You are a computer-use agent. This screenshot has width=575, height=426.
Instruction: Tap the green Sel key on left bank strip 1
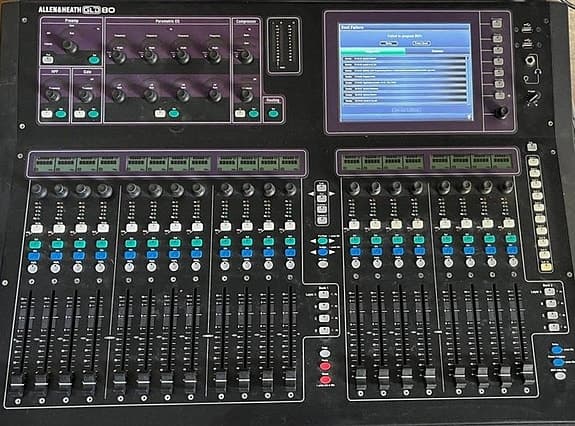[x=35, y=244]
